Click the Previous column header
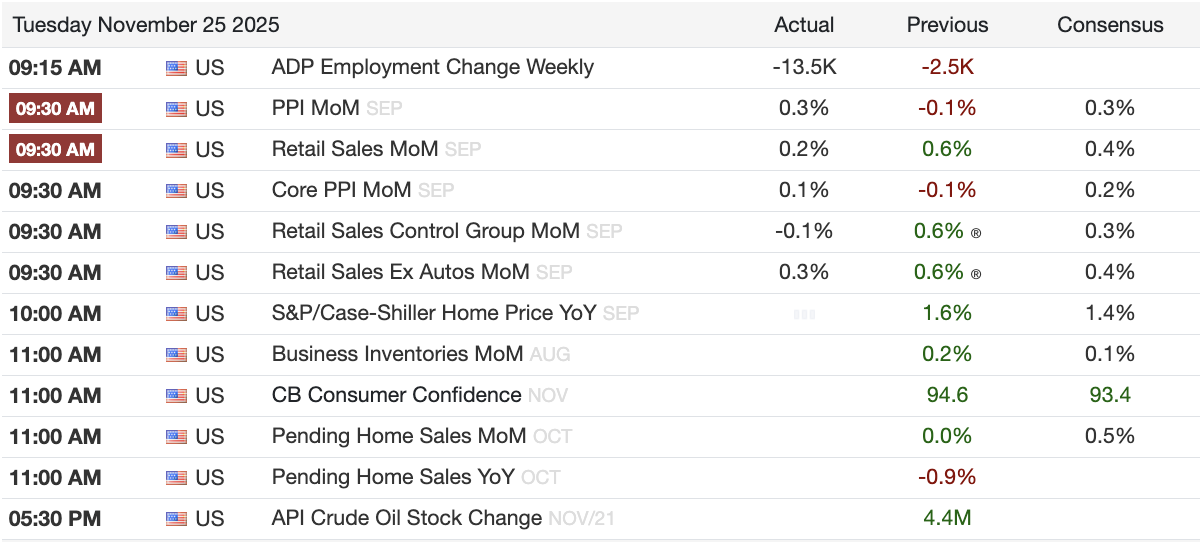Image resolution: width=1200 pixels, height=542 pixels. click(947, 25)
